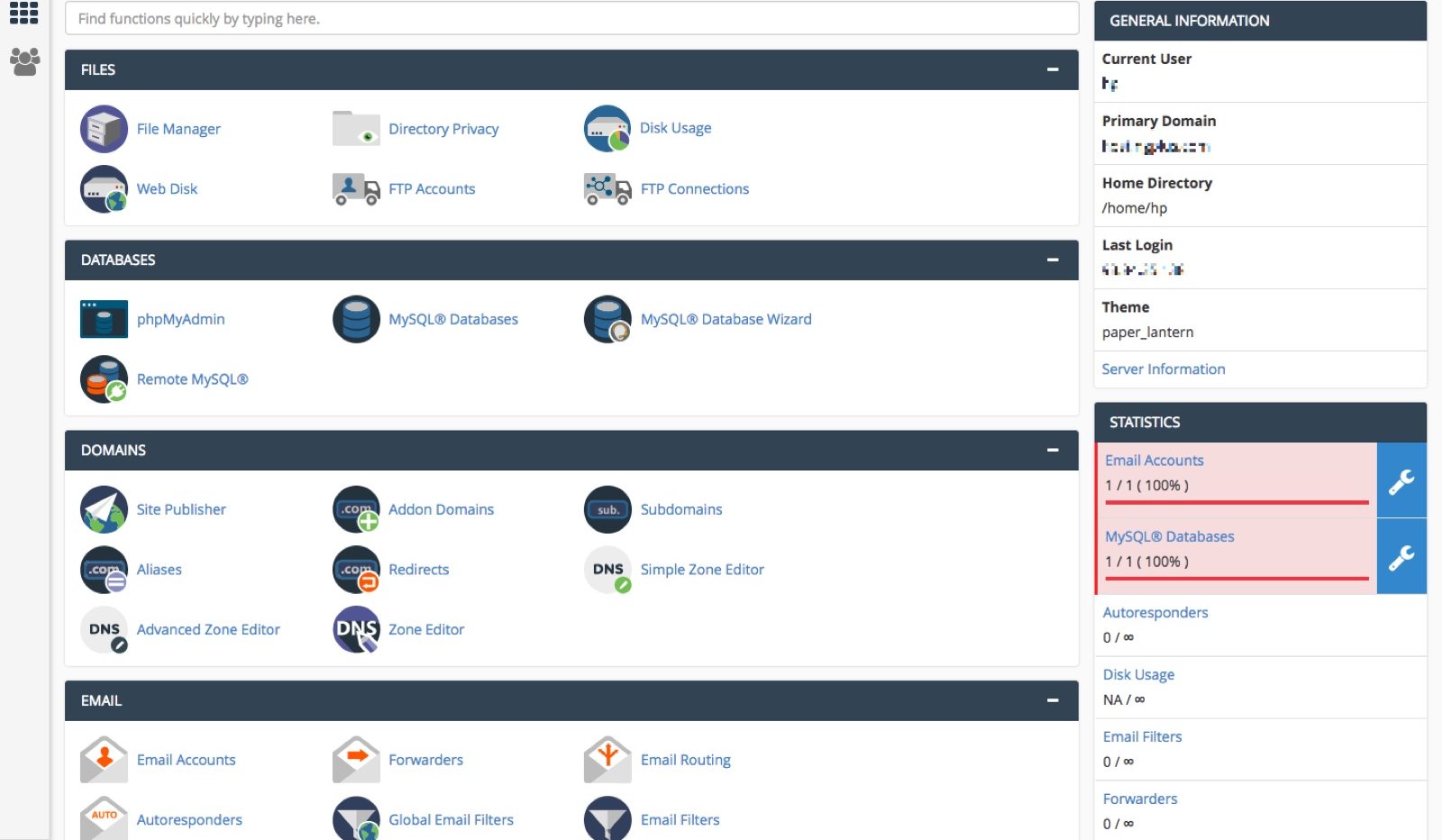
Task: Open the Email Routing icon
Action: click(x=607, y=760)
